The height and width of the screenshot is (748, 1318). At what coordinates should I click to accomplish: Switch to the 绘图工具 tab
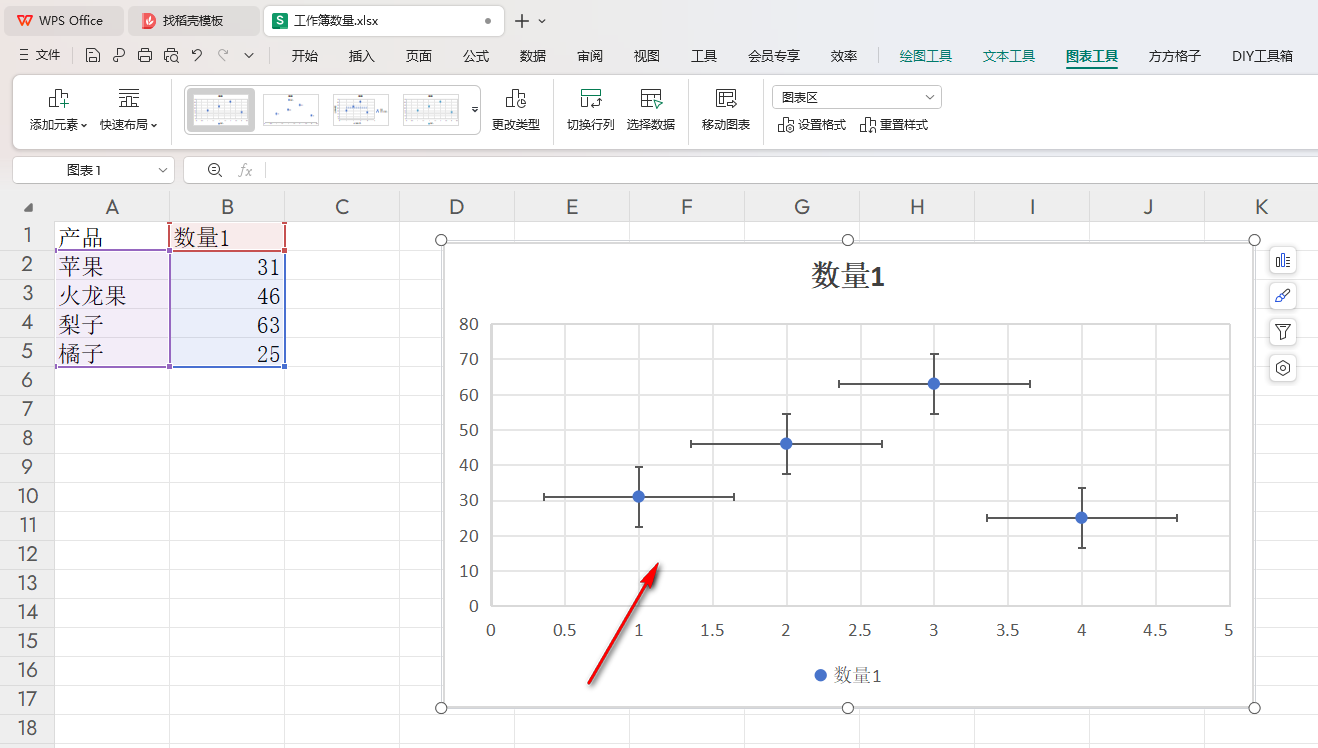[x=926, y=56]
